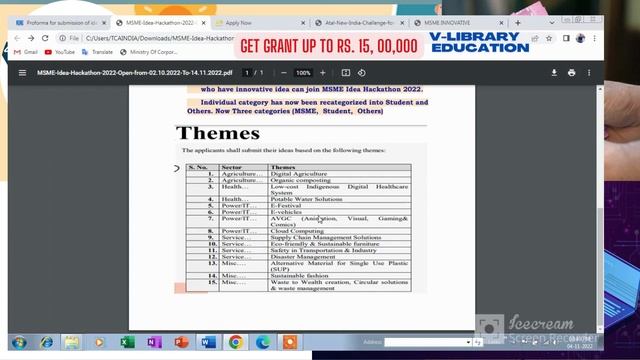640x360 pixels.
Task: Toggle the Chrome side panel
Action: pos(566,38)
